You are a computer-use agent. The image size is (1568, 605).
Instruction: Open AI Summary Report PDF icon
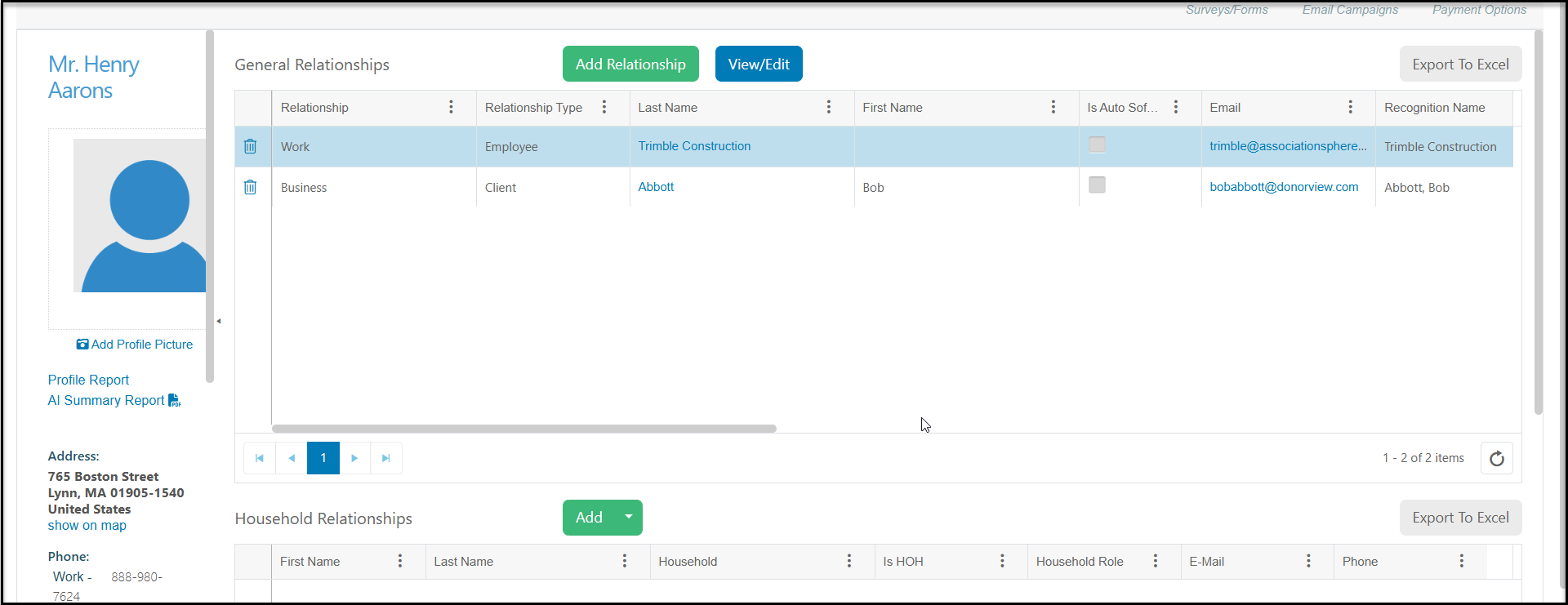pyautogui.click(x=175, y=400)
